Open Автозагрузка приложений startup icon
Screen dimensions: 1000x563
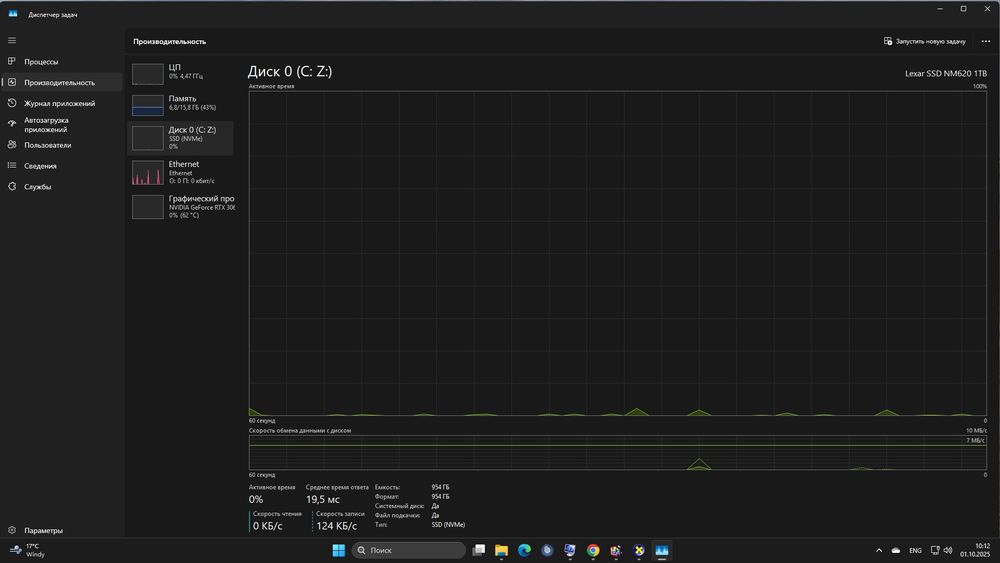point(11,124)
